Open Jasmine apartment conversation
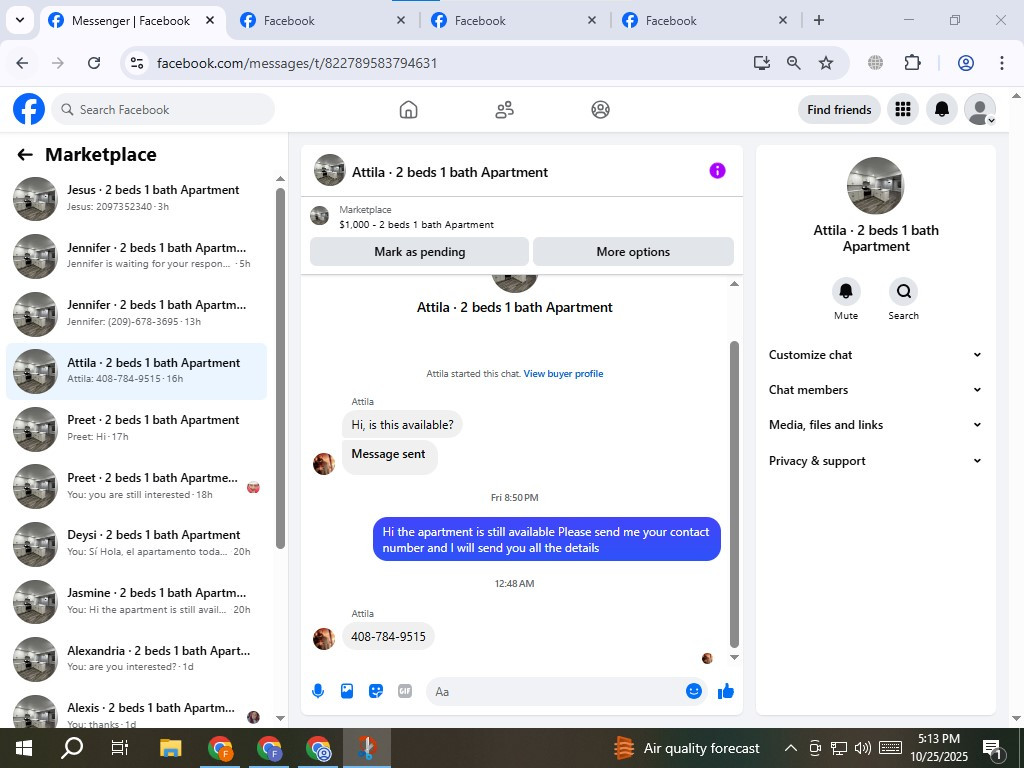The image size is (1024, 768). coord(137,601)
